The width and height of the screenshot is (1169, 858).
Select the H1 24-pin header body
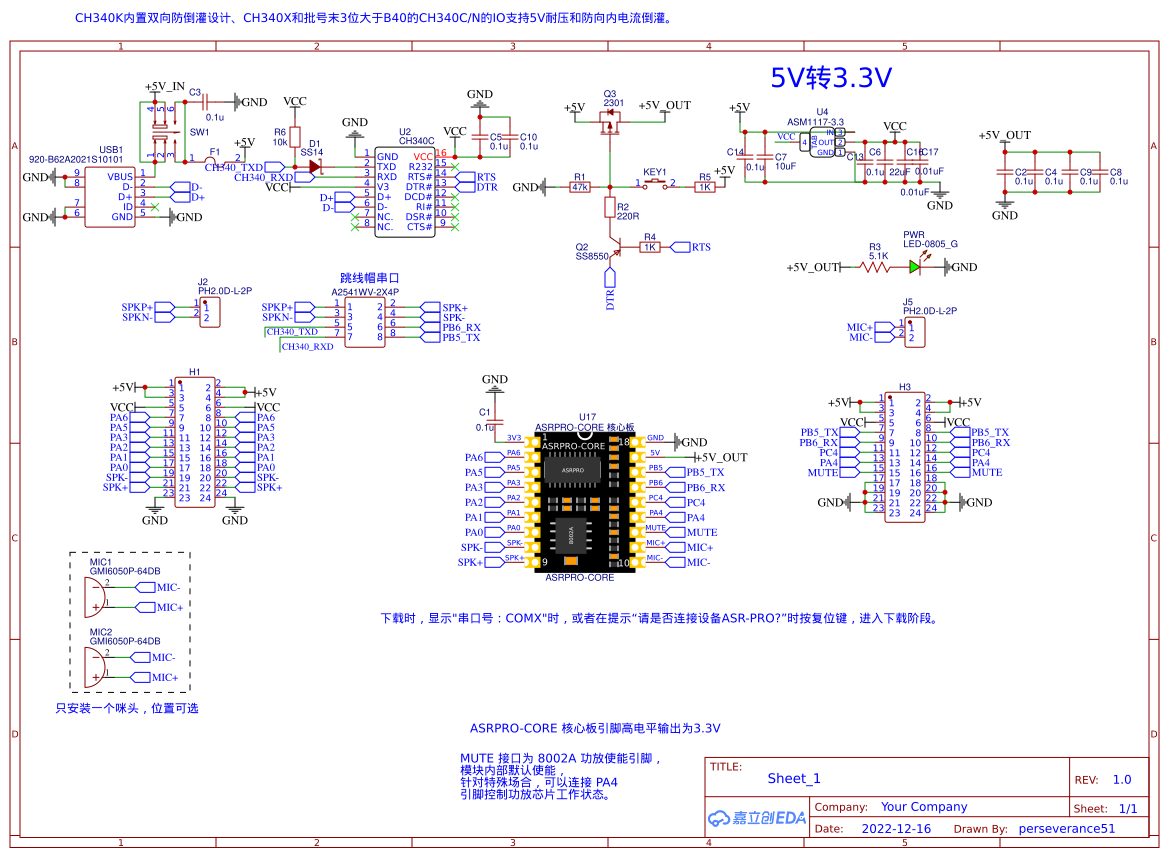pyautogui.click(x=195, y=443)
